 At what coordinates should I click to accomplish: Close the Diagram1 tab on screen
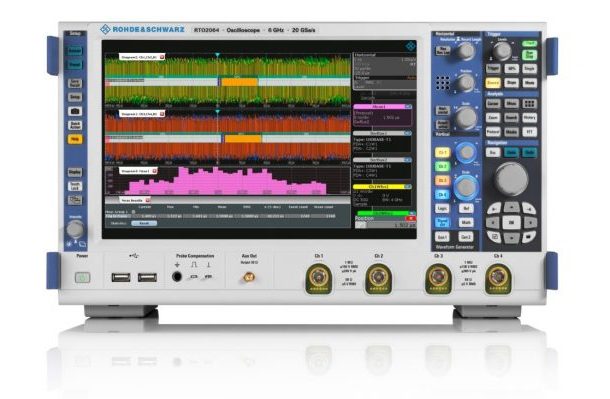(162, 57)
